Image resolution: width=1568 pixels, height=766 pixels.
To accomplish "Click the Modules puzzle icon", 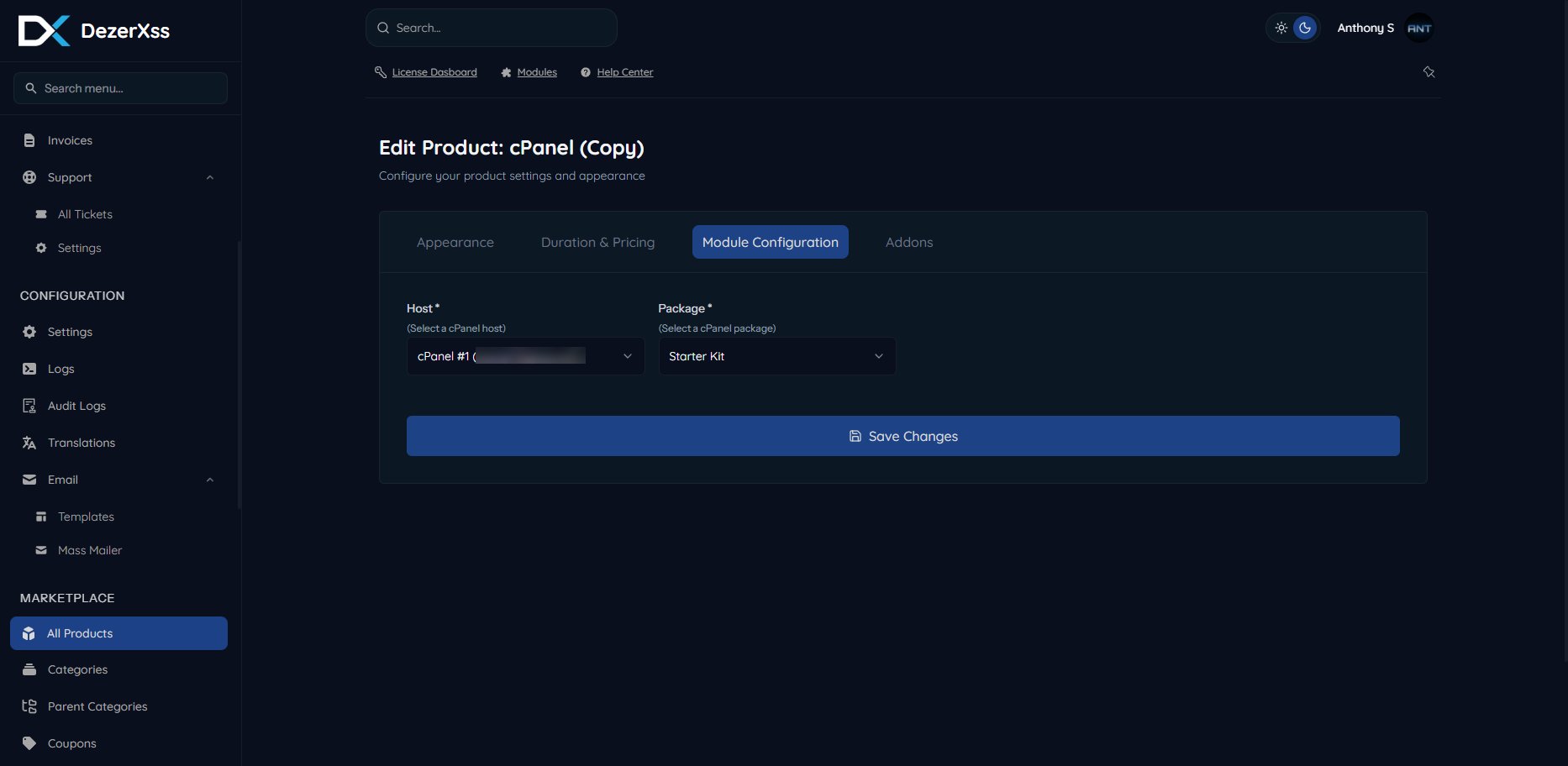I will click(506, 72).
